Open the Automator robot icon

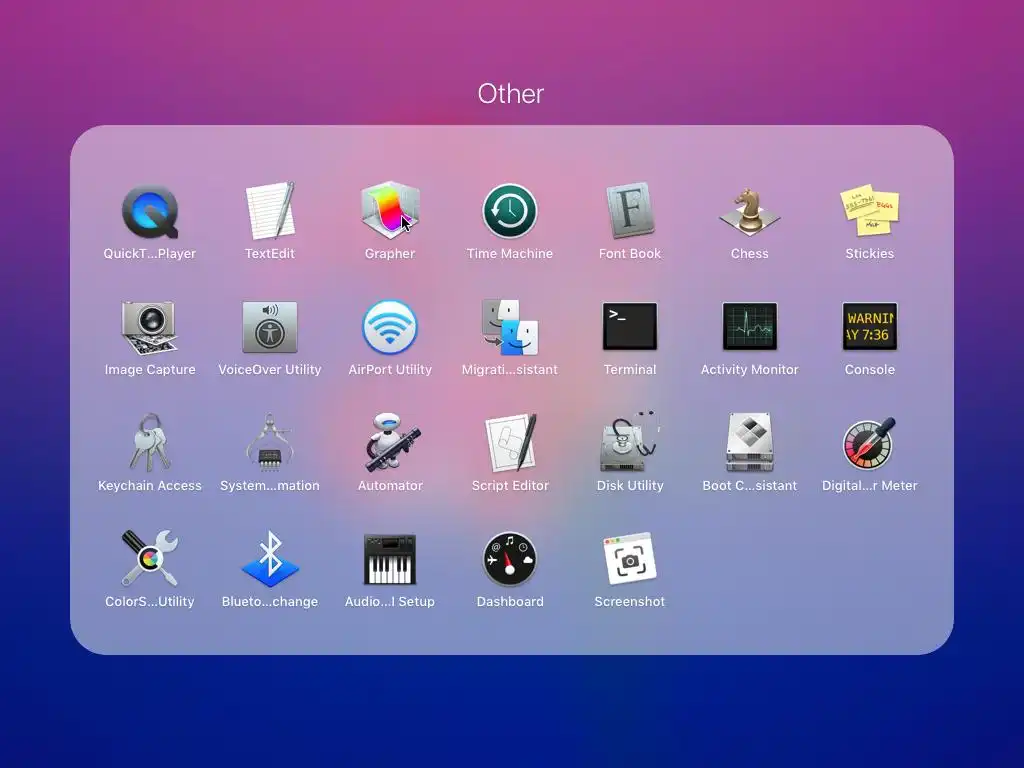coord(391,442)
